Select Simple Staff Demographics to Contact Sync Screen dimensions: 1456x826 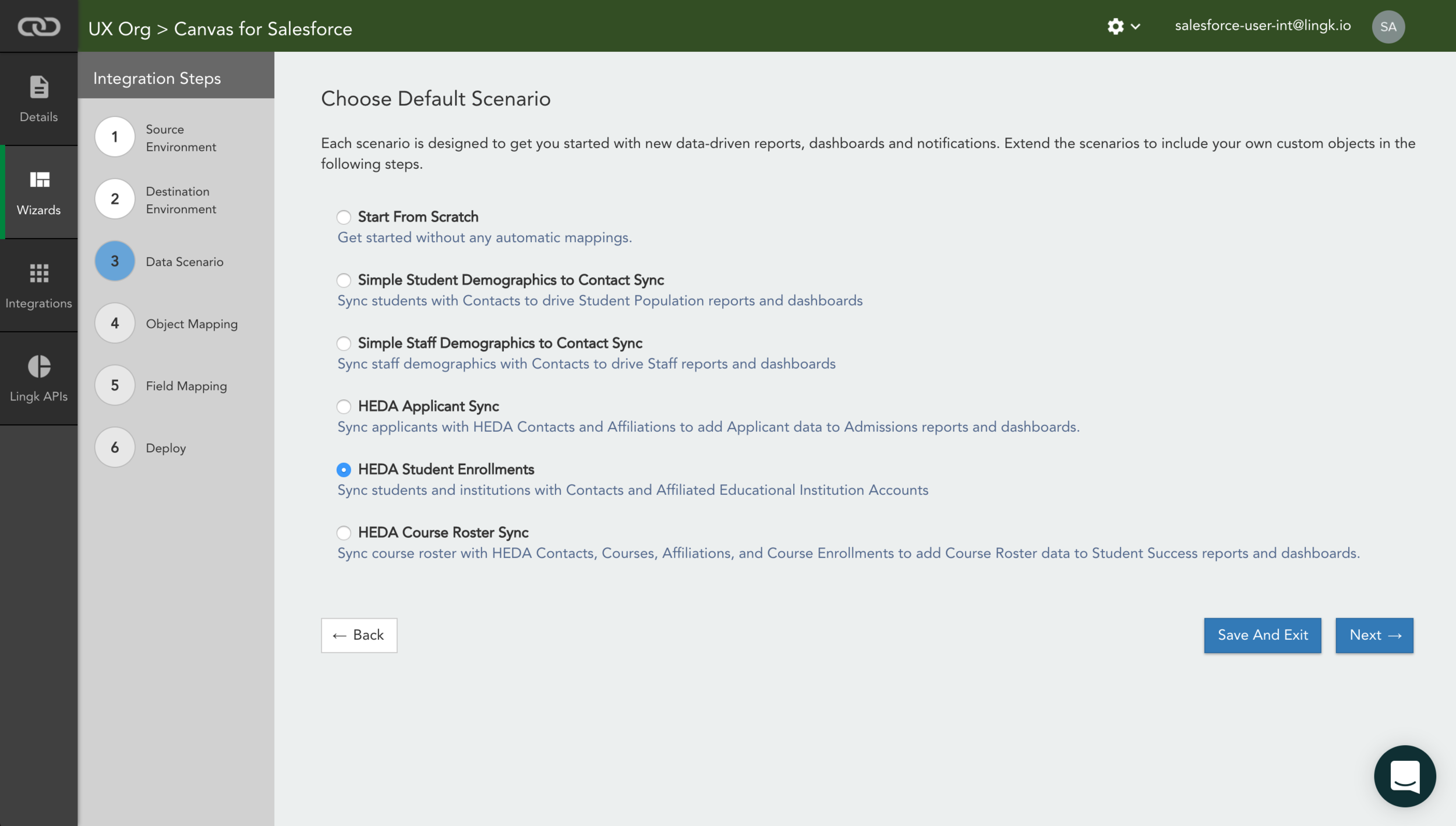click(x=344, y=343)
